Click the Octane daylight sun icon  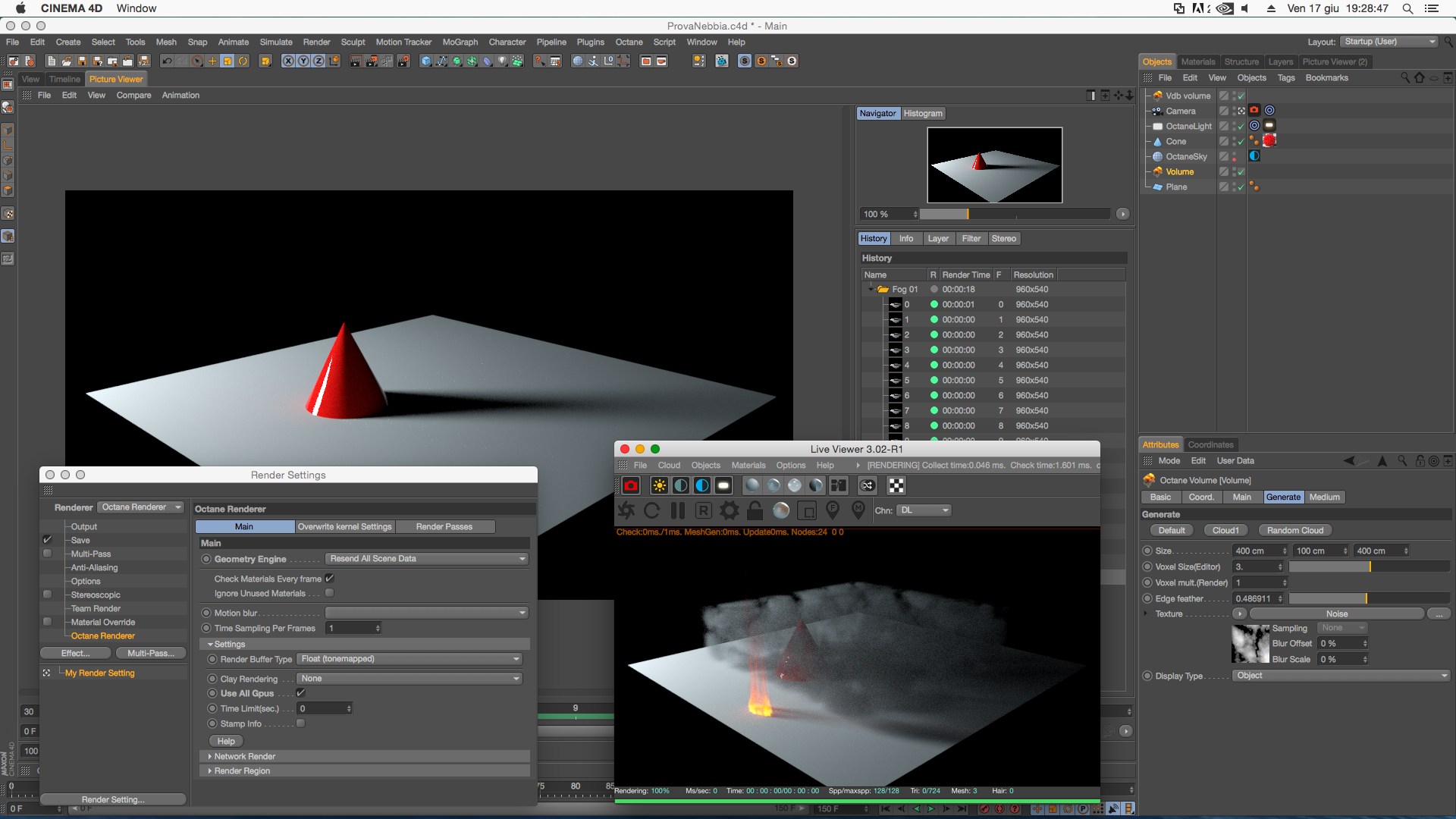pos(659,485)
